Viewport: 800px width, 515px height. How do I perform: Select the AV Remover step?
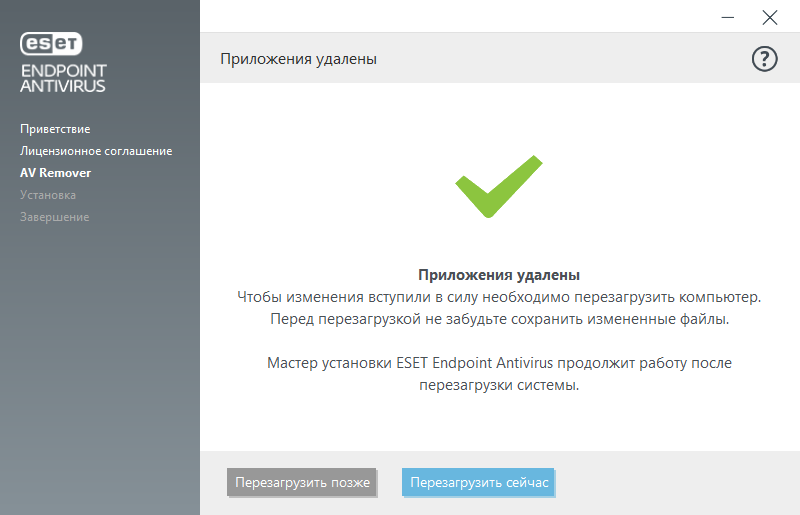55,173
